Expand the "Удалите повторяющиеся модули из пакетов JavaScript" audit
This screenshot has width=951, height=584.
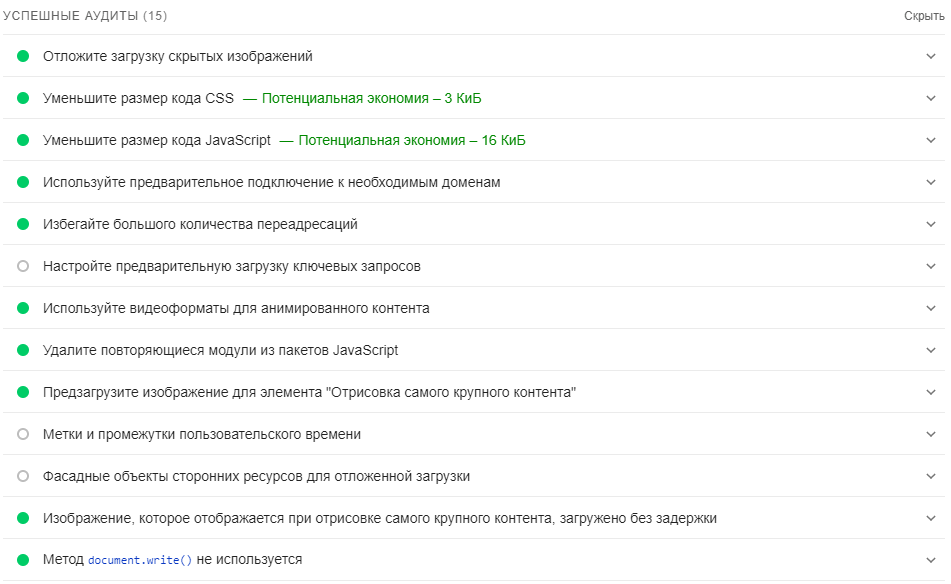(933, 350)
